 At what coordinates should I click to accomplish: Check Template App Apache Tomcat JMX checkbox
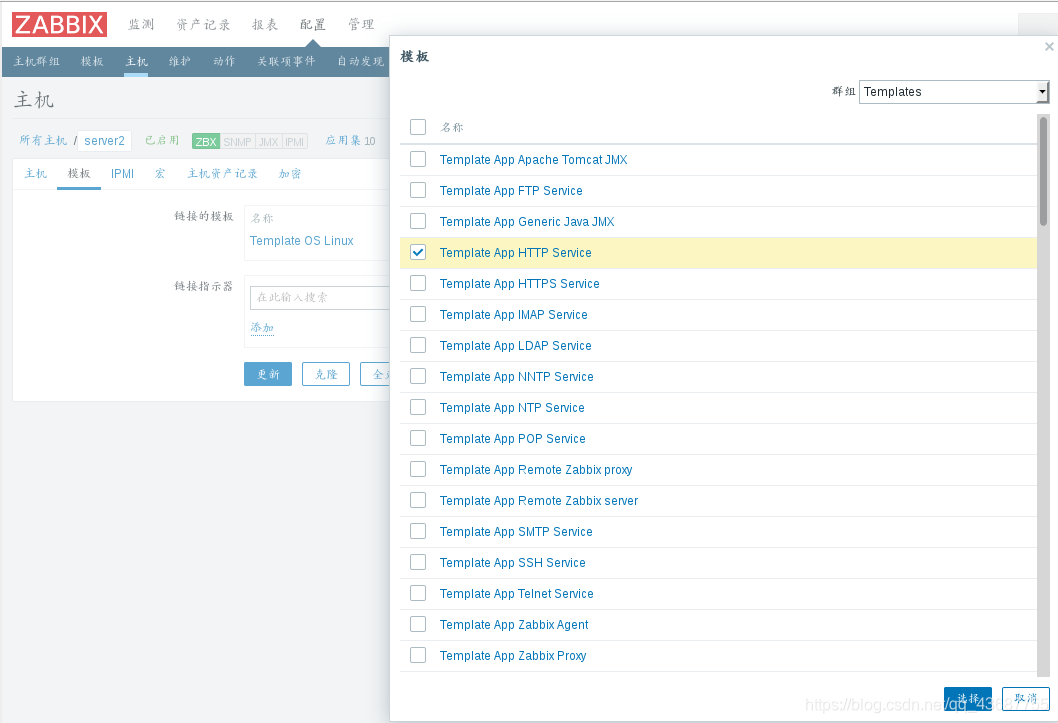point(418,159)
